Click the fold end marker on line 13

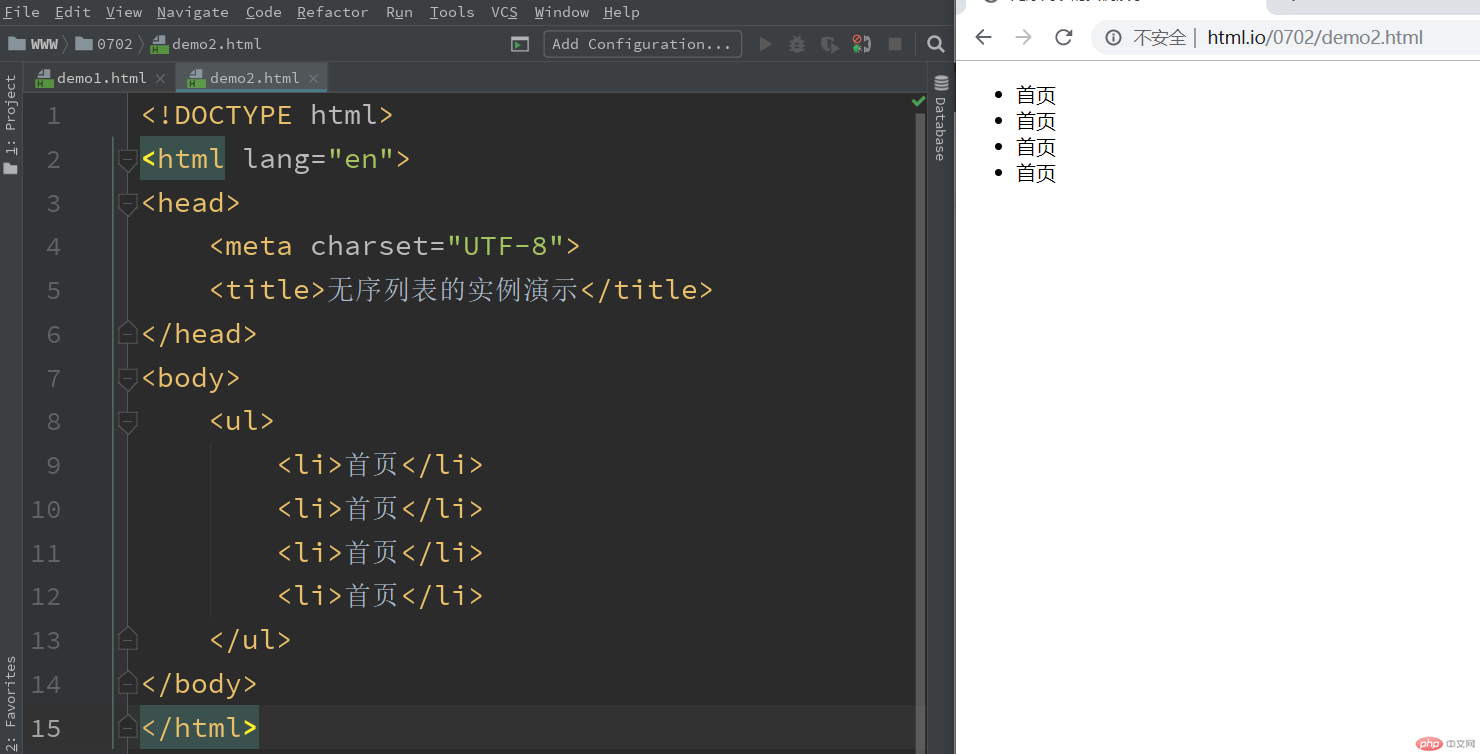(x=127, y=639)
